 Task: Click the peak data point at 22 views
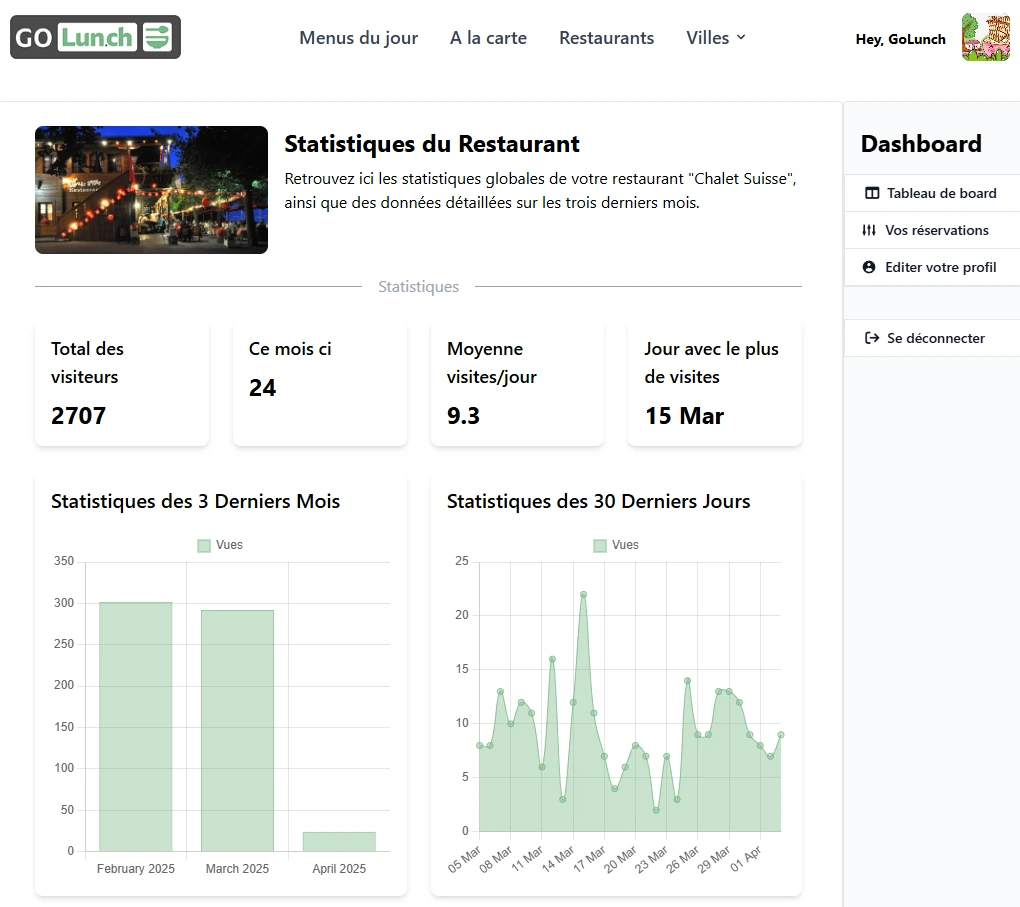584,594
